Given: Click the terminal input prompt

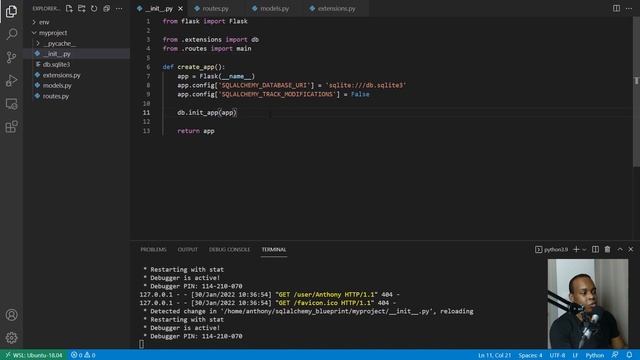Looking at the screenshot, I should [x=142, y=344].
